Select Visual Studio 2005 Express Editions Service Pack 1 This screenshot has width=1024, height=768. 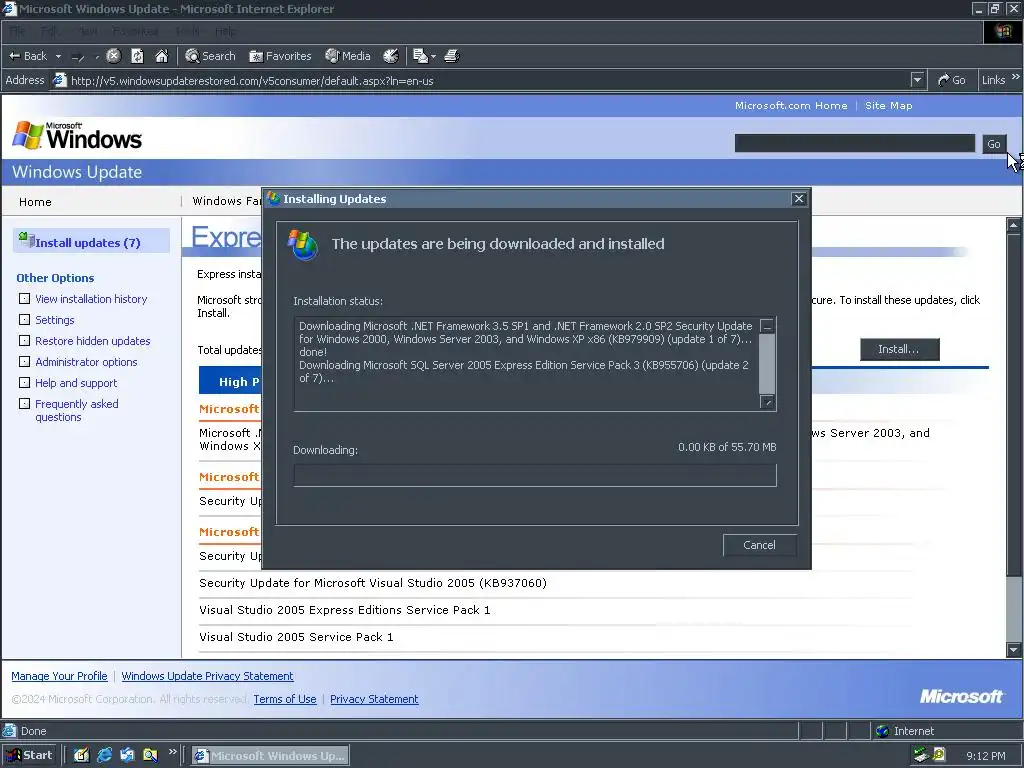[345, 610]
